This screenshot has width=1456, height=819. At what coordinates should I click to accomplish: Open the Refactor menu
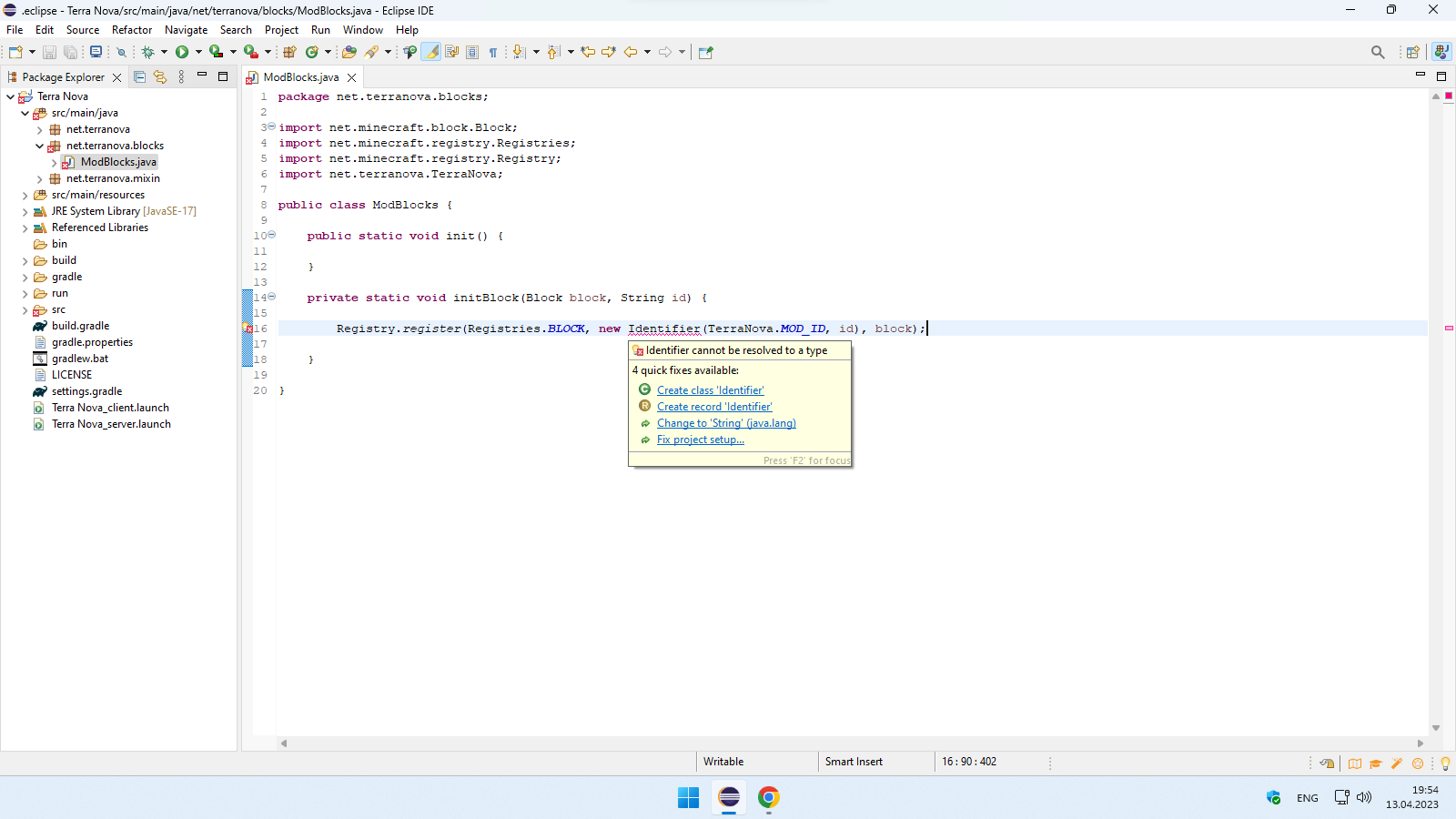point(132,30)
